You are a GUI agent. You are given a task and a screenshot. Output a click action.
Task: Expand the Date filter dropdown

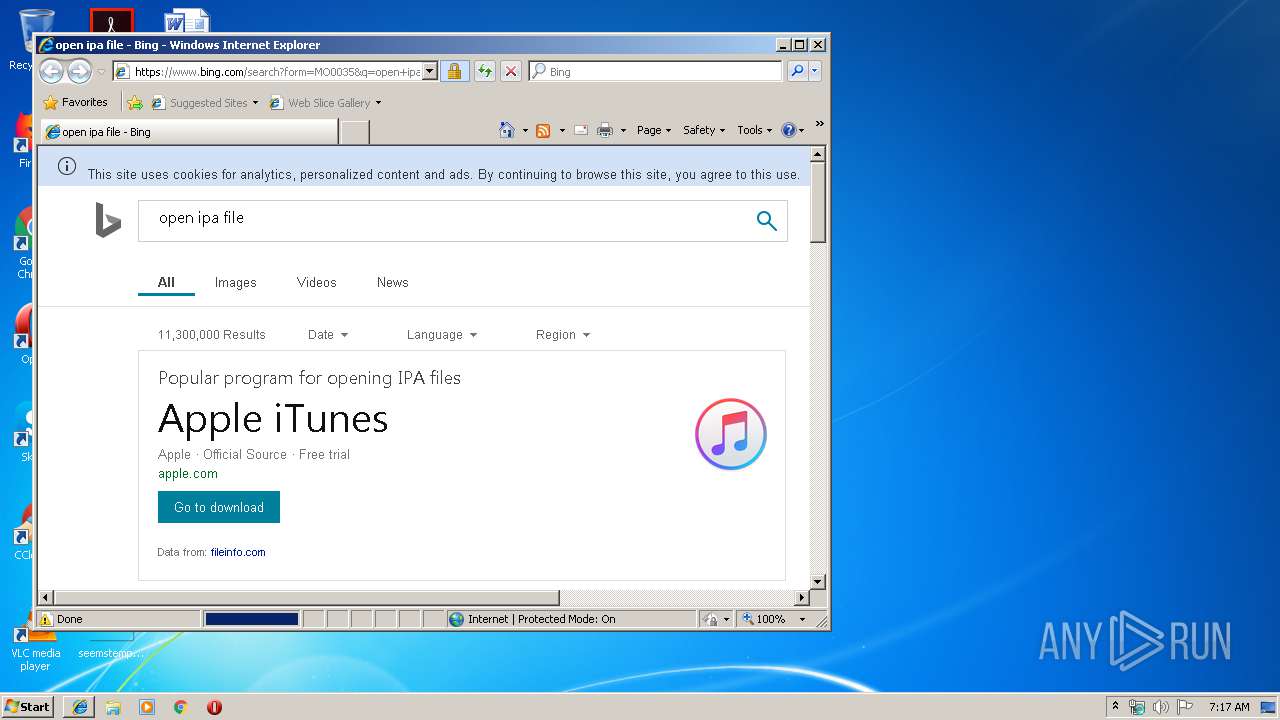(328, 334)
